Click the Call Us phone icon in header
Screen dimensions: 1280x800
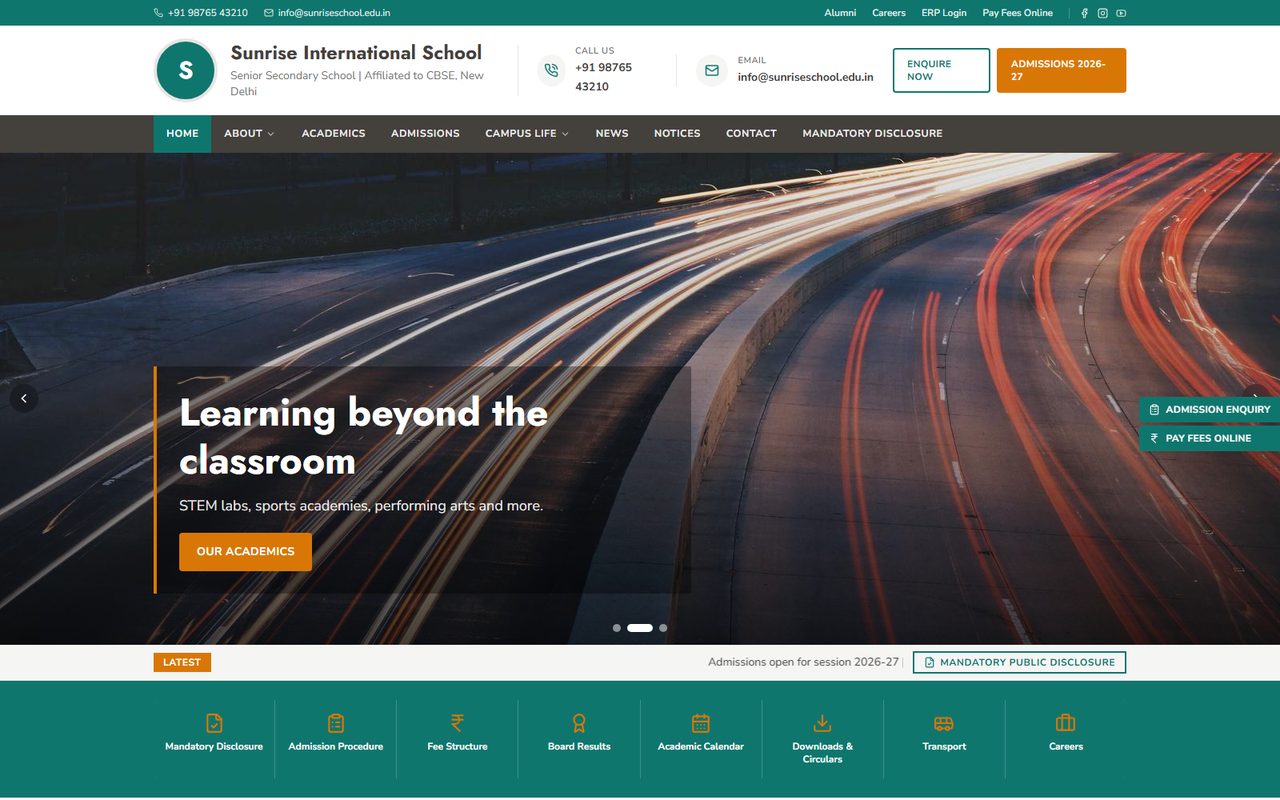pyautogui.click(x=551, y=70)
